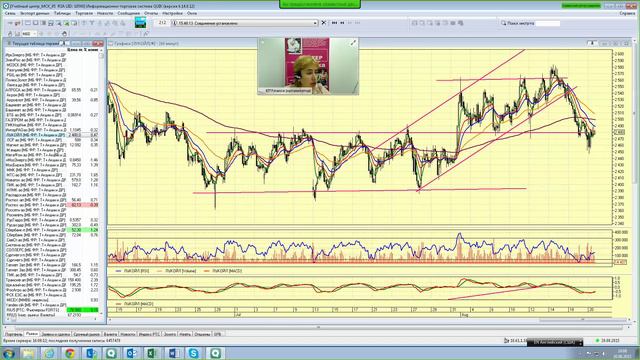Open the Окна menu
The height and width of the screenshot is (360, 640).
click(191, 13)
